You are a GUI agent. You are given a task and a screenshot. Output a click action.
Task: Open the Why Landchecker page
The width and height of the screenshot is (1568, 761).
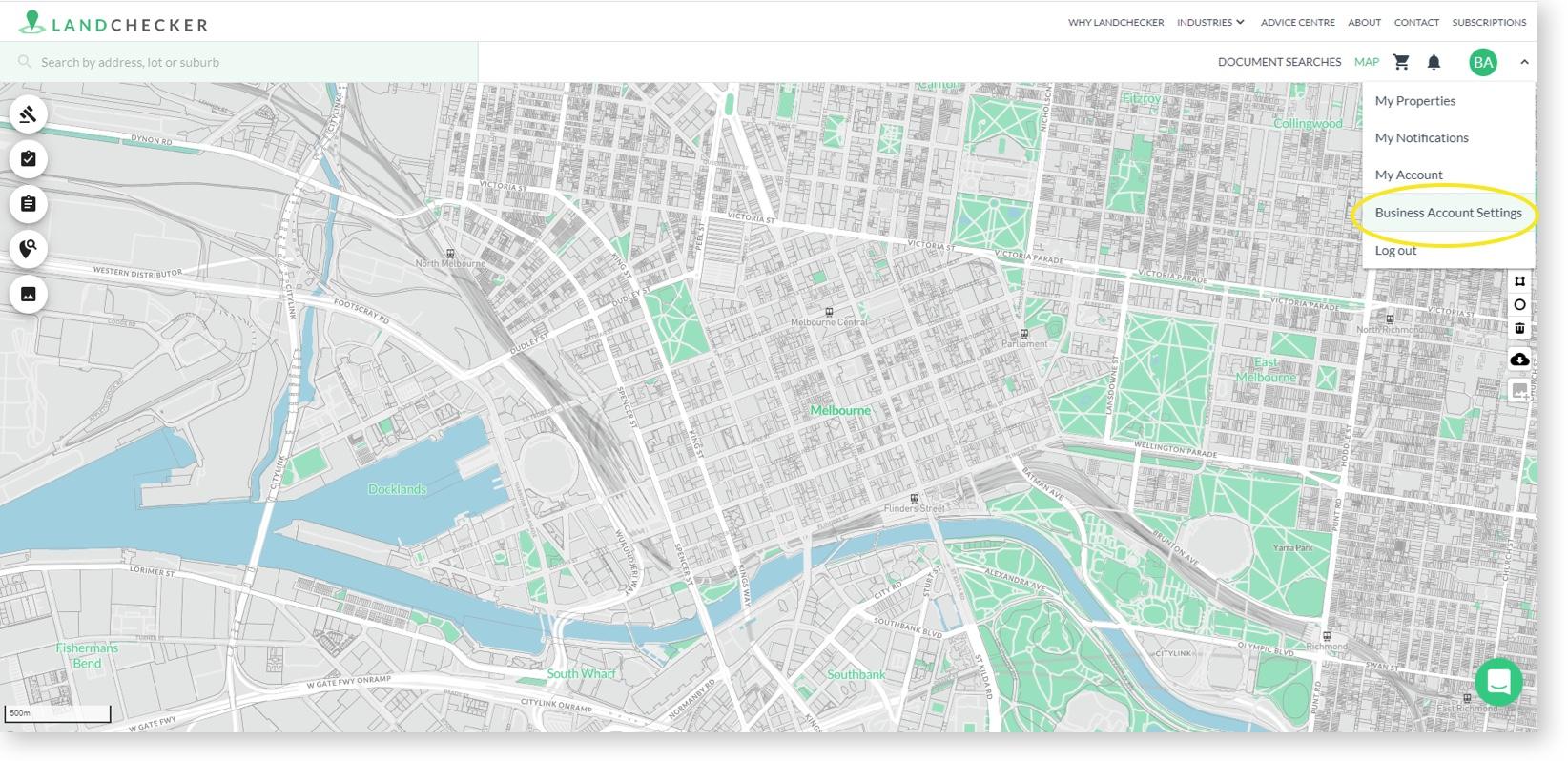(1116, 22)
